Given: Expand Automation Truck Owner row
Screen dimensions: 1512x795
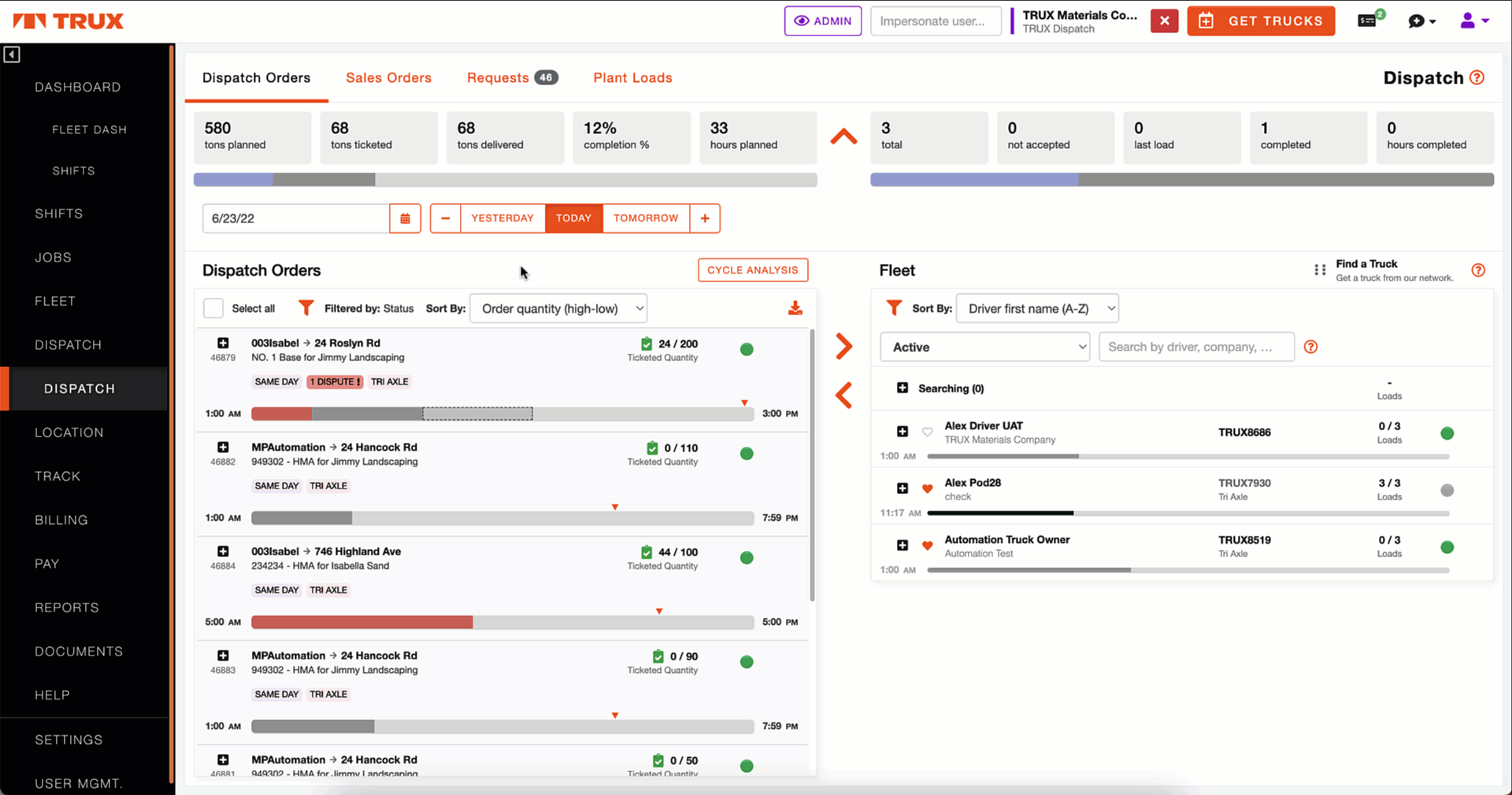Looking at the screenshot, I should click(902, 545).
